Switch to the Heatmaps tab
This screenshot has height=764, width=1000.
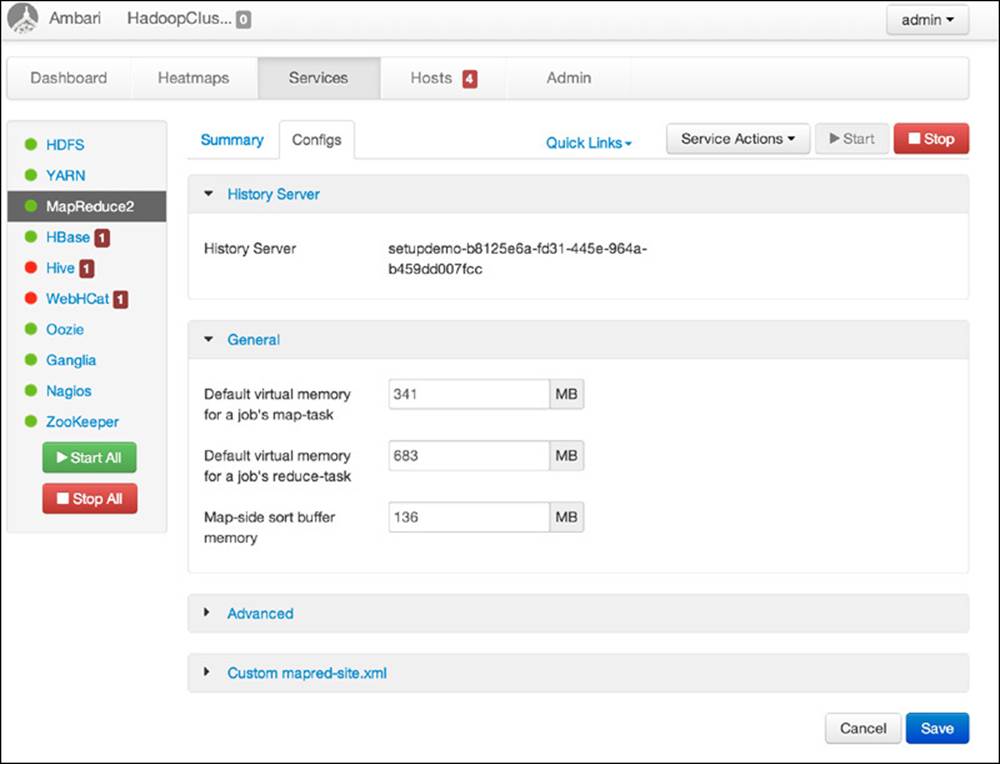(194, 78)
